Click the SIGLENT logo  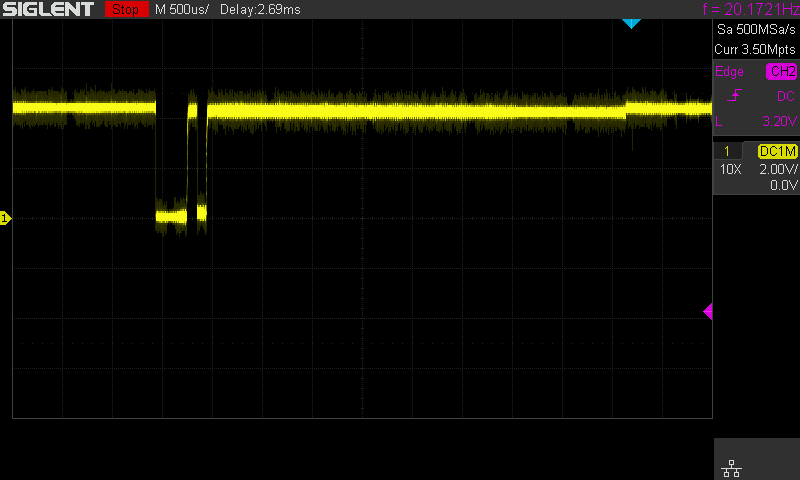pyautogui.click(x=48, y=9)
